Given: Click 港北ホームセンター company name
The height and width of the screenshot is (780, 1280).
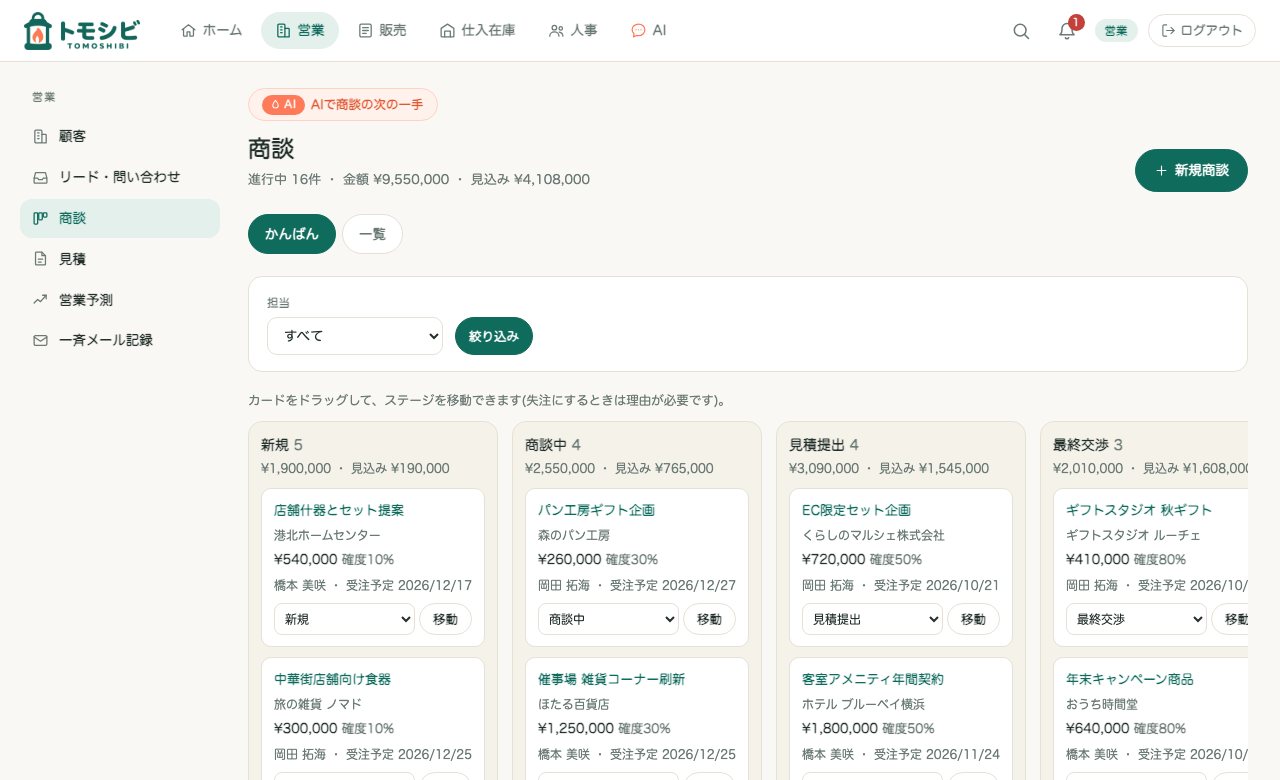Looking at the screenshot, I should point(327,535).
